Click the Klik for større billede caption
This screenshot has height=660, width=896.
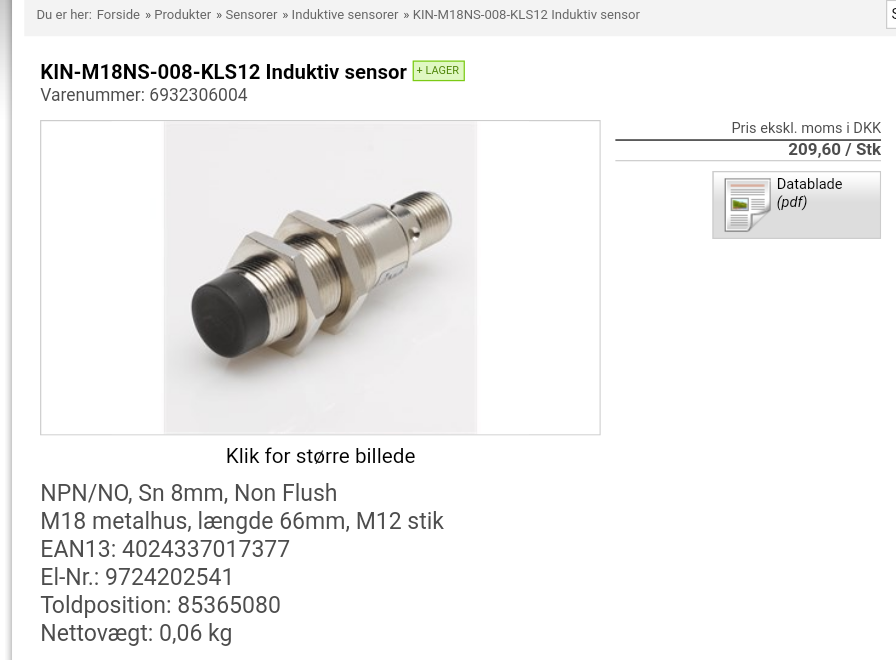coord(321,456)
